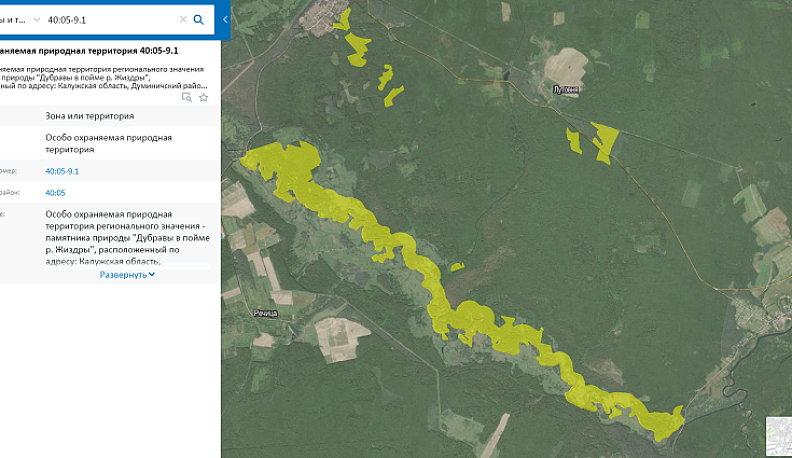Collapse the info side panel with the chevron

click(225, 19)
